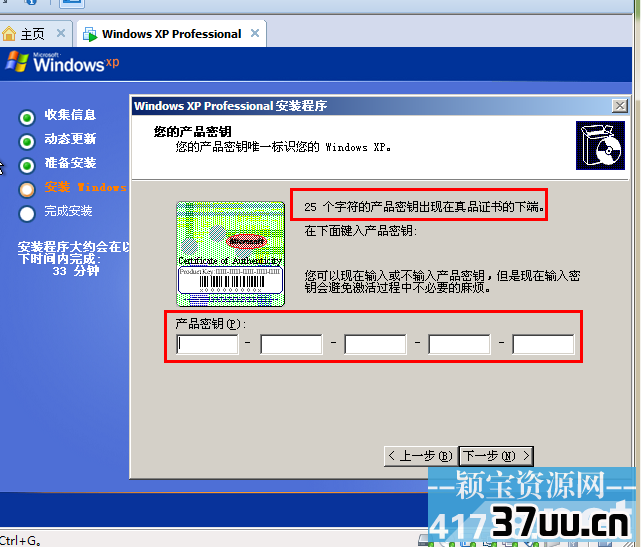Click the home icon on 主页 tab
Image resolution: width=641 pixels, height=547 pixels.
coord(9,34)
